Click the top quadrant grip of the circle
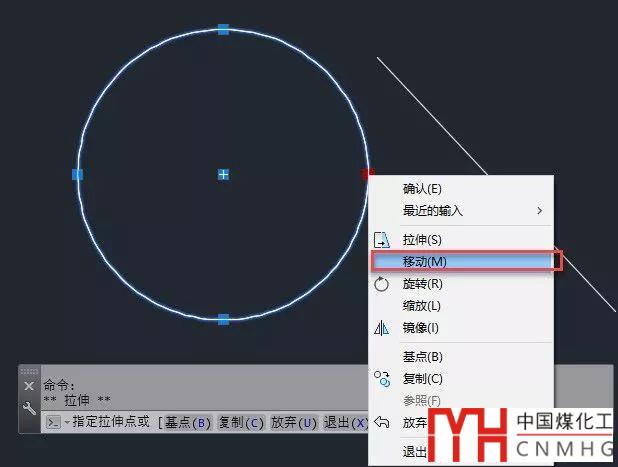The height and width of the screenshot is (467, 618). pos(223,29)
